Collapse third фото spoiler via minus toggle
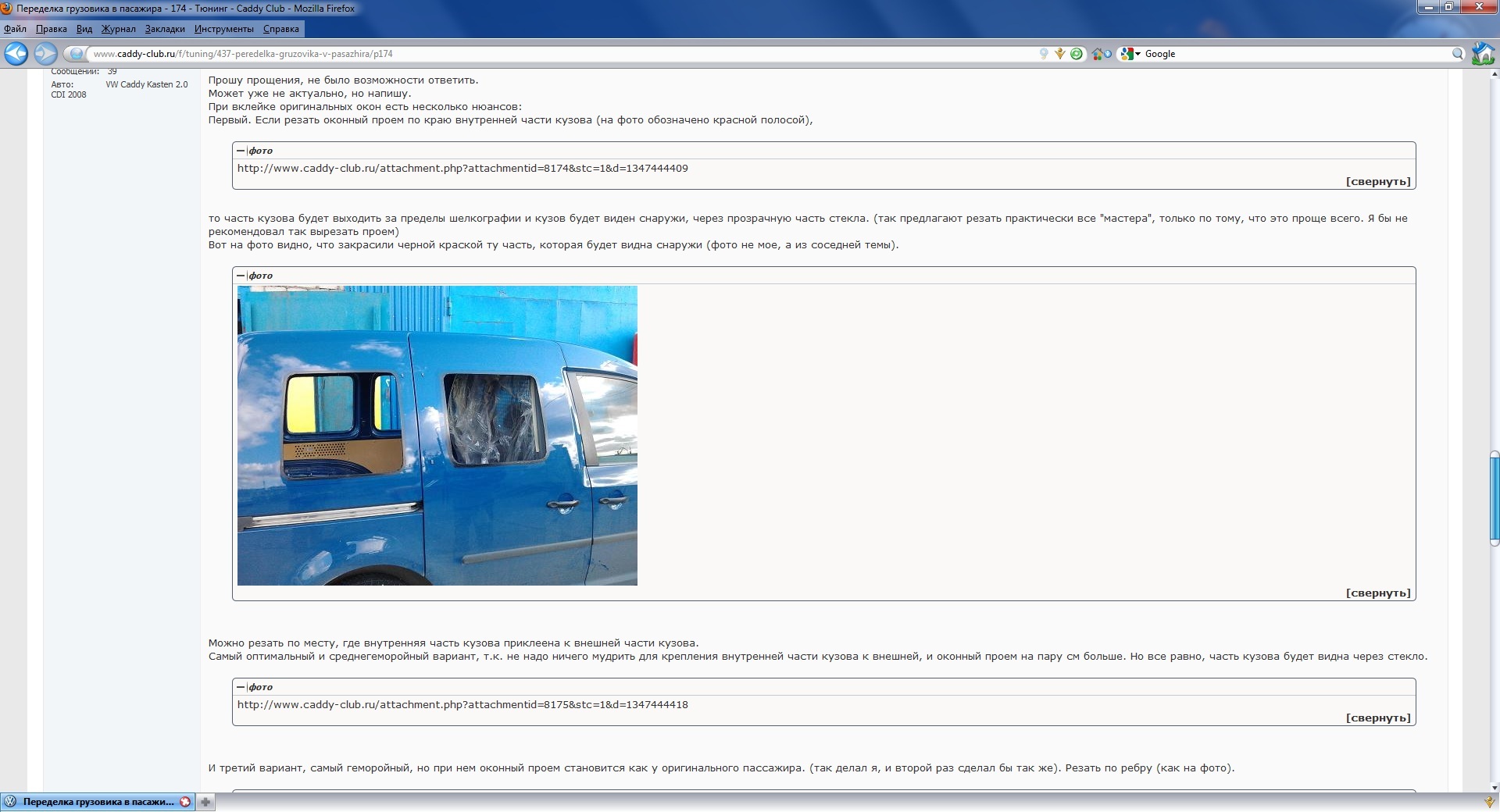The image size is (1500, 812). (241, 687)
